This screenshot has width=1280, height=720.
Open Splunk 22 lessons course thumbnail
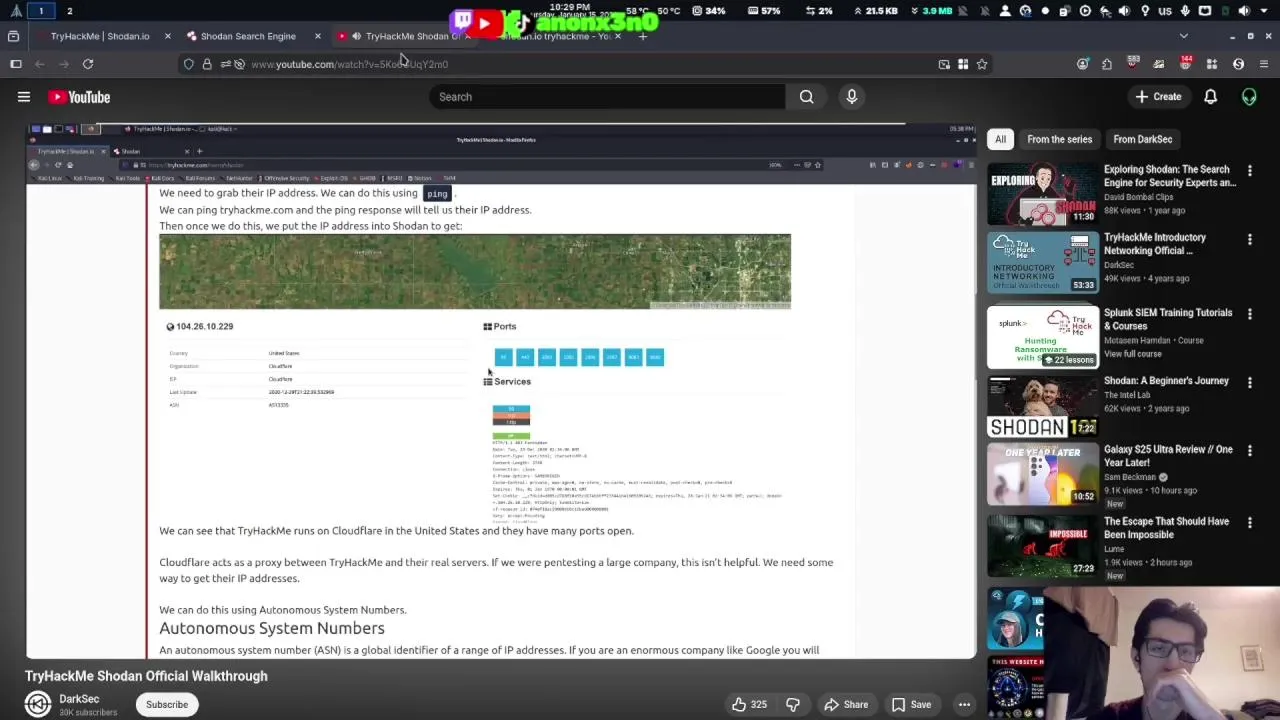click(1043, 336)
